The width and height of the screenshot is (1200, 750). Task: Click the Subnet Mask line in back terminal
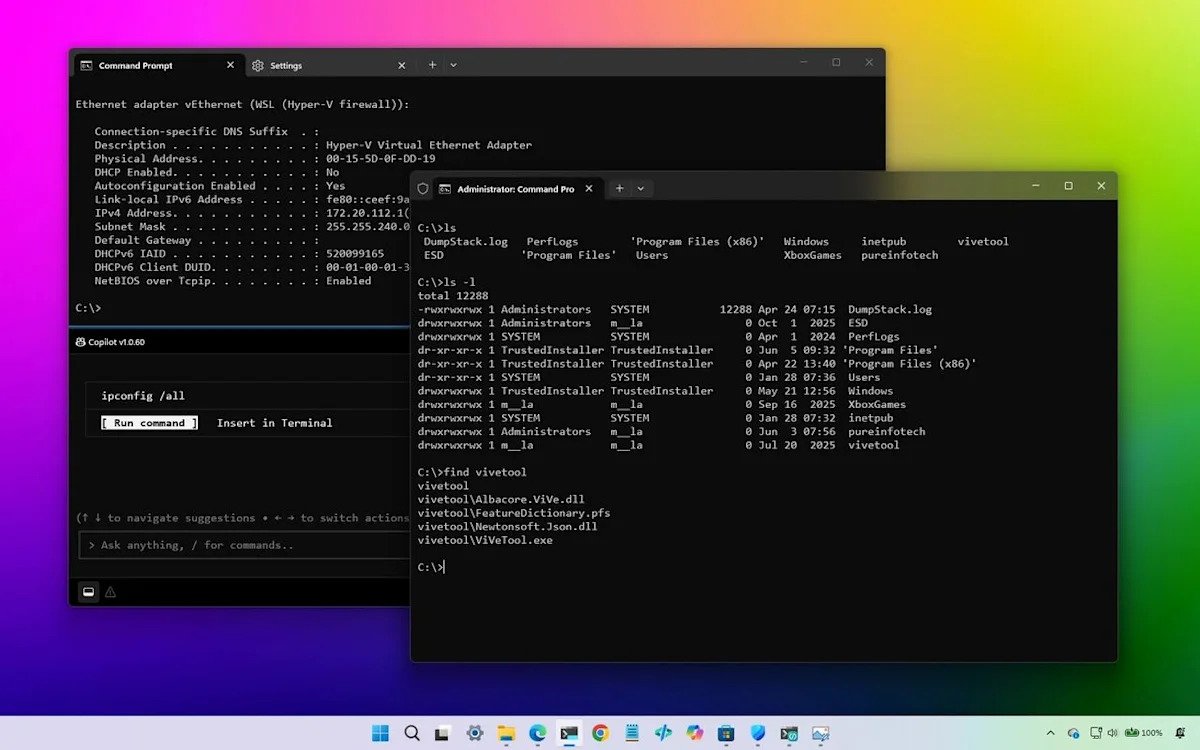point(251,227)
